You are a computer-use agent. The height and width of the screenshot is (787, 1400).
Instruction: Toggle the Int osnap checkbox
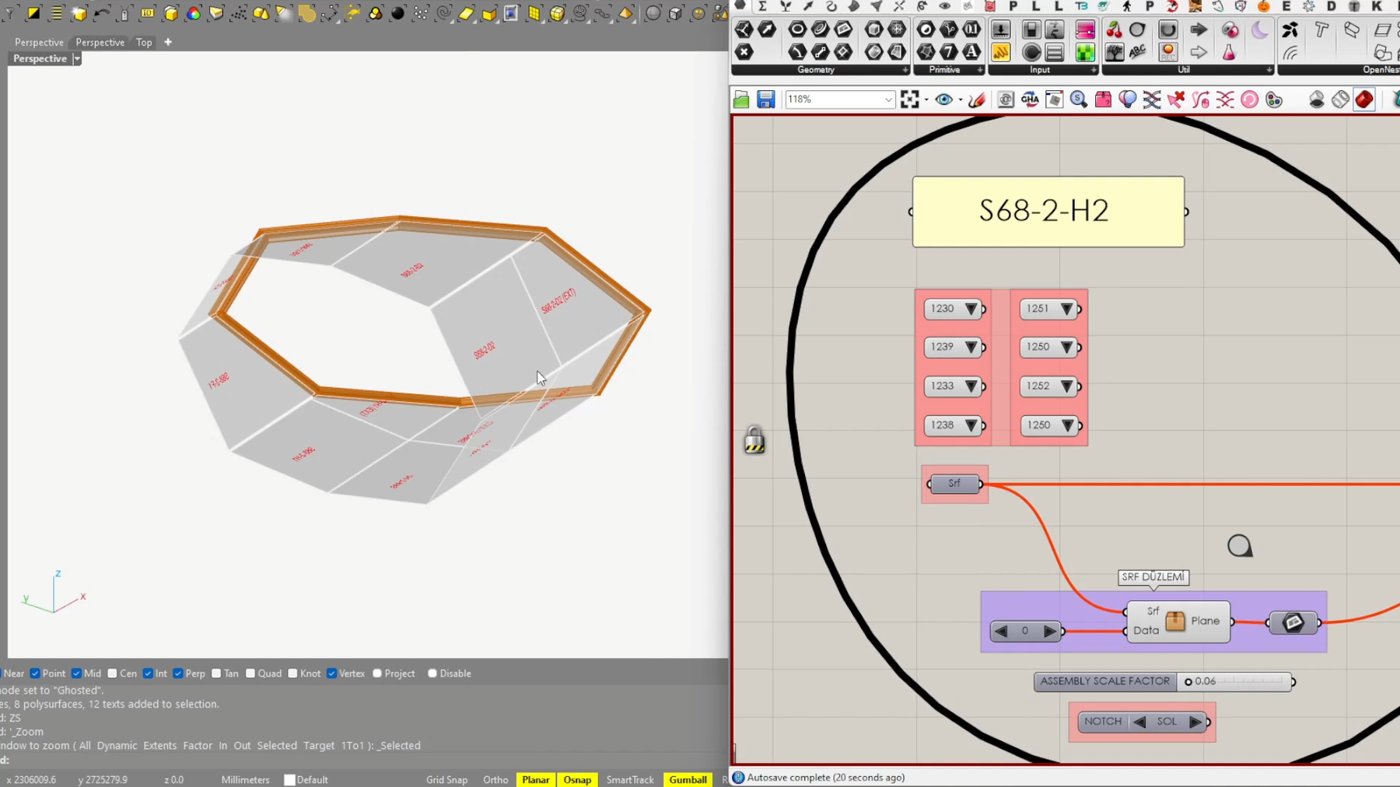coord(147,674)
